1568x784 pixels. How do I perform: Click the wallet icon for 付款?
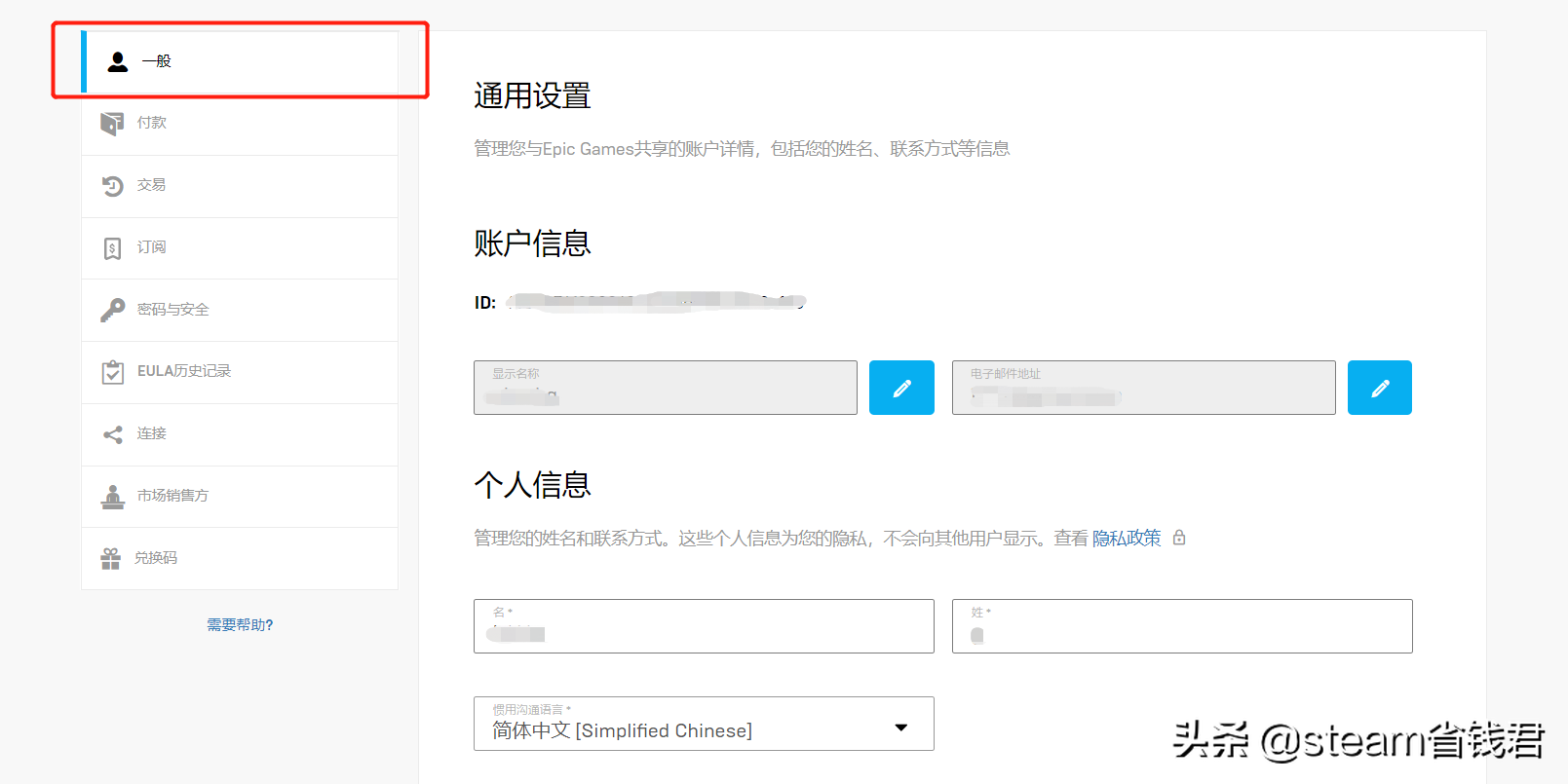(x=112, y=124)
